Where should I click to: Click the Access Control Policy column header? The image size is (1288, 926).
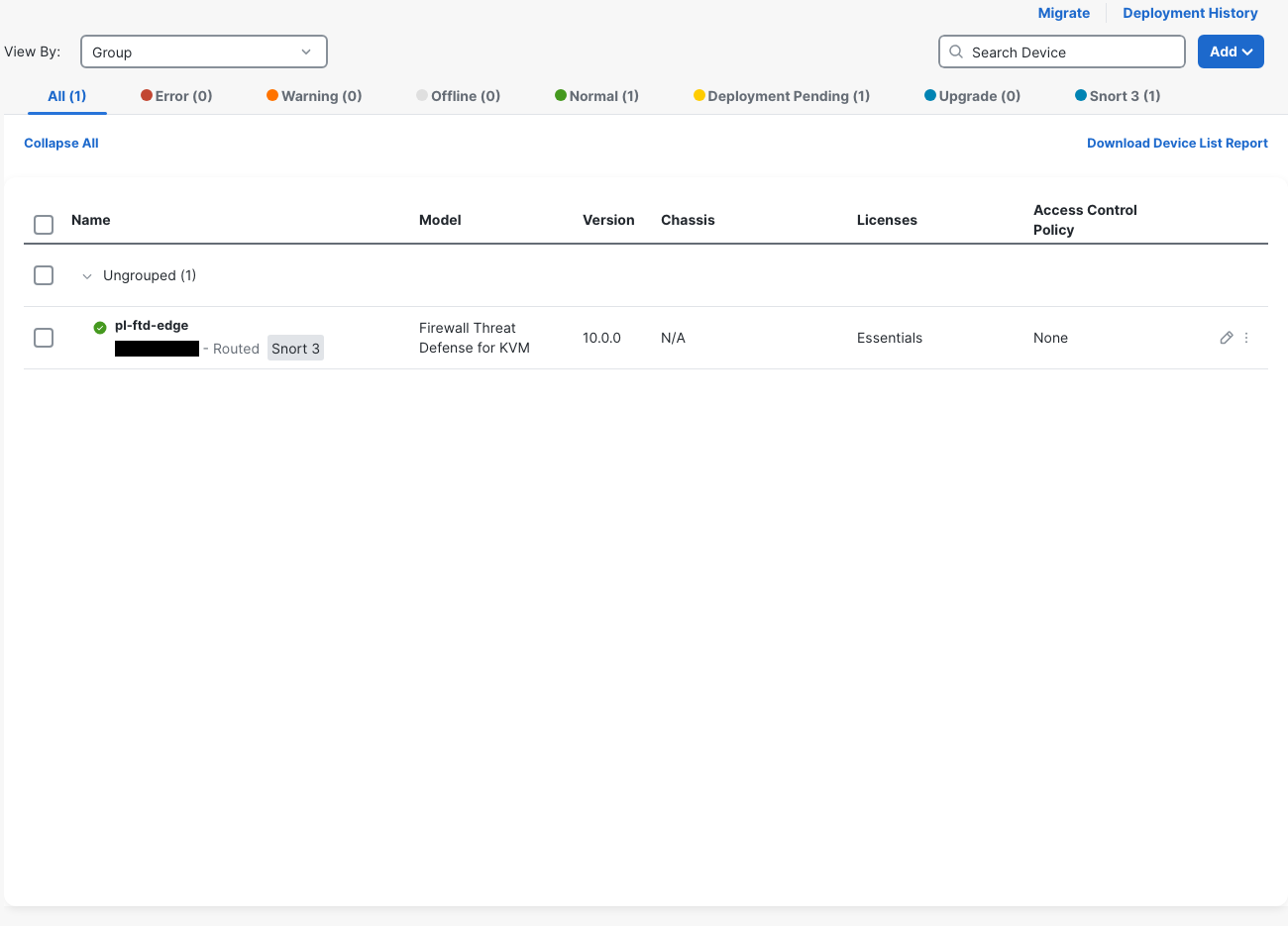(x=1085, y=220)
